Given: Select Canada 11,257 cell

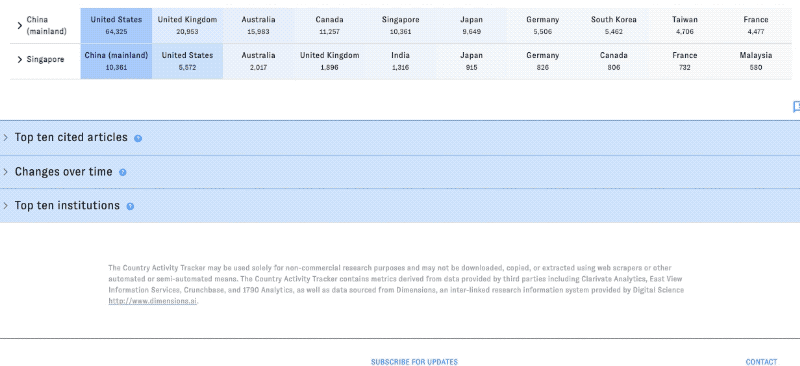Looking at the screenshot, I should click(330, 26).
